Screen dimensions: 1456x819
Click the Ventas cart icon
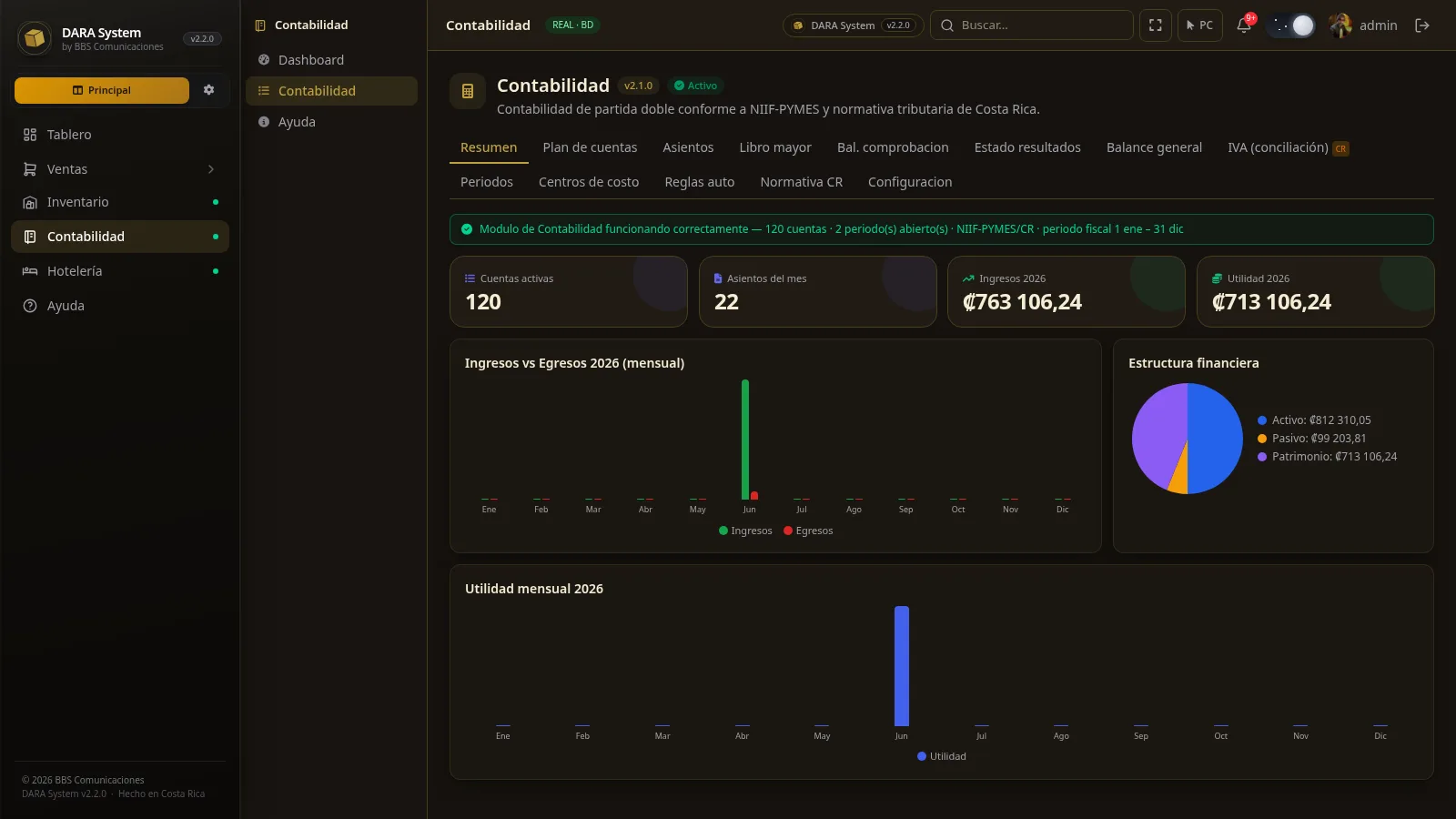(x=30, y=169)
